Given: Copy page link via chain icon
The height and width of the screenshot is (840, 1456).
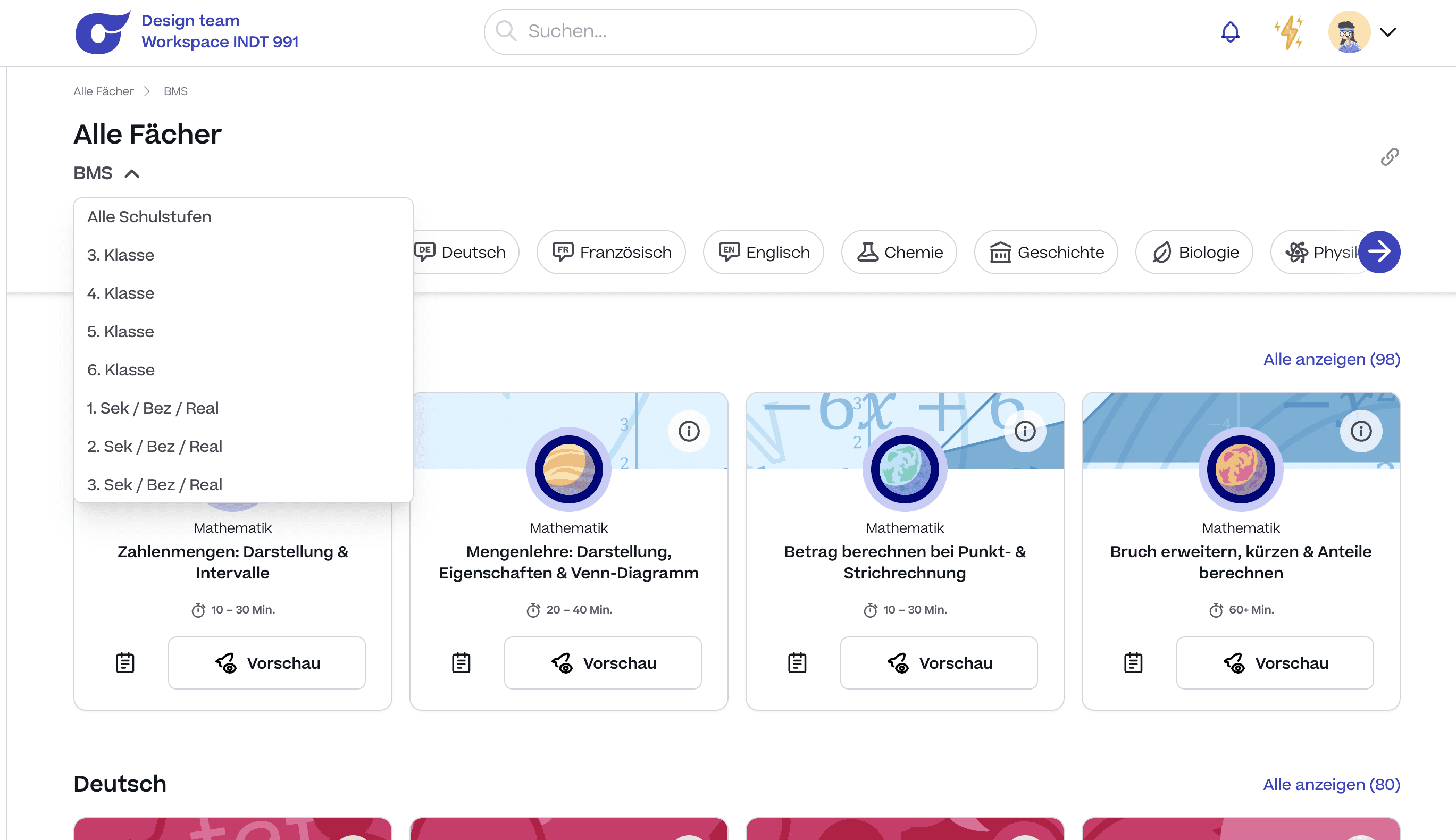Looking at the screenshot, I should 1389,156.
